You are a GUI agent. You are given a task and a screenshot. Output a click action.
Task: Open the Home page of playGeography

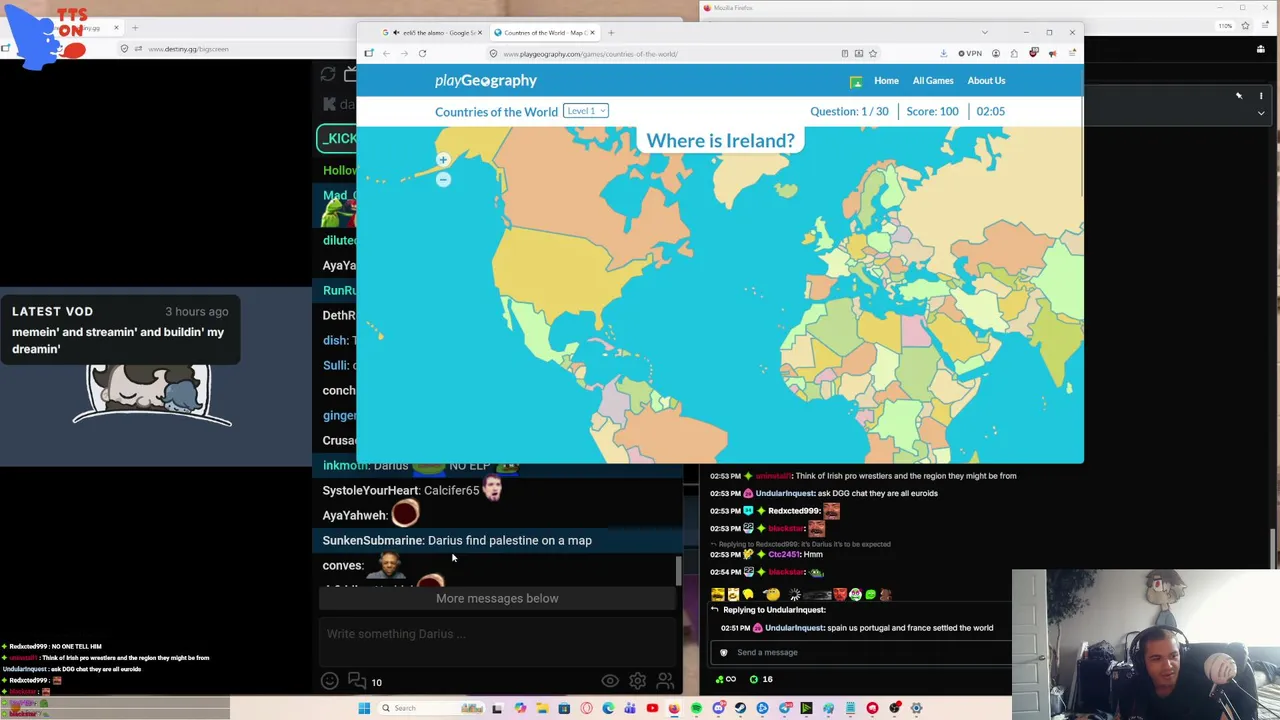click(886, 81)
